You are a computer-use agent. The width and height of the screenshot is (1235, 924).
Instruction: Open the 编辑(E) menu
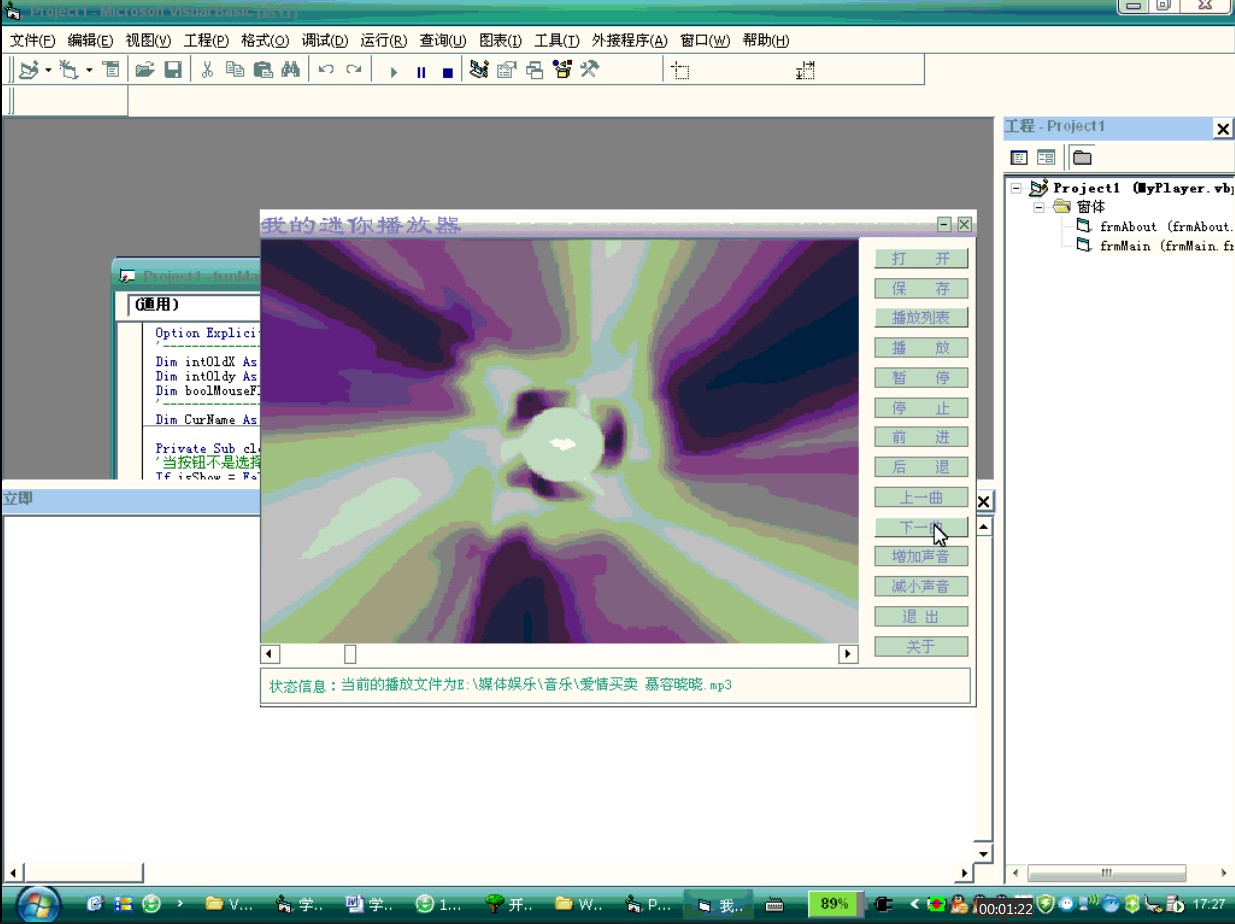[91, 41]
